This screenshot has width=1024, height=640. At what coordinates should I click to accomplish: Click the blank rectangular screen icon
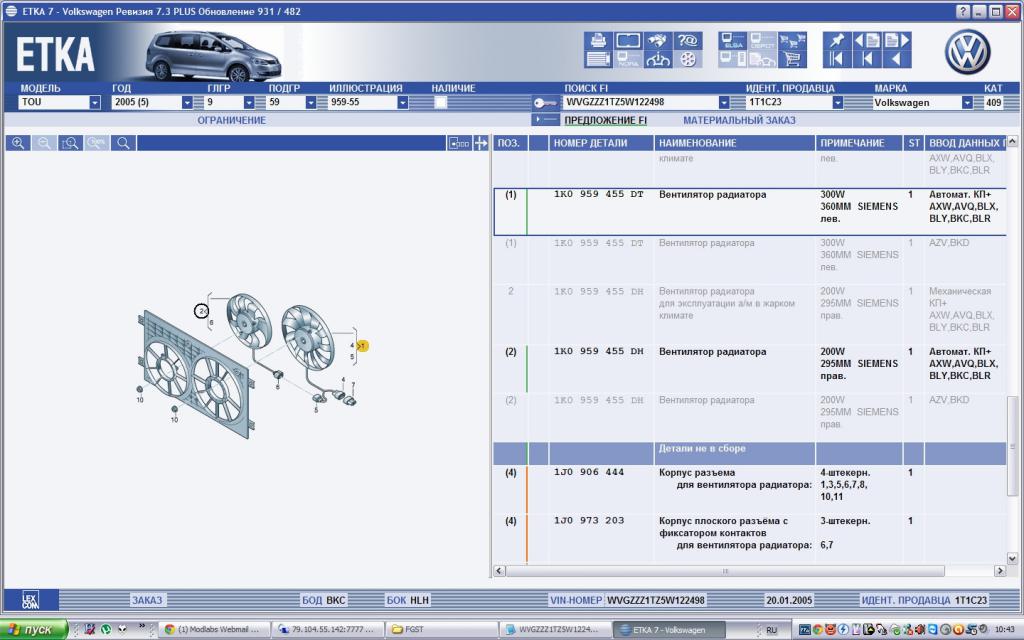point(628,40)
